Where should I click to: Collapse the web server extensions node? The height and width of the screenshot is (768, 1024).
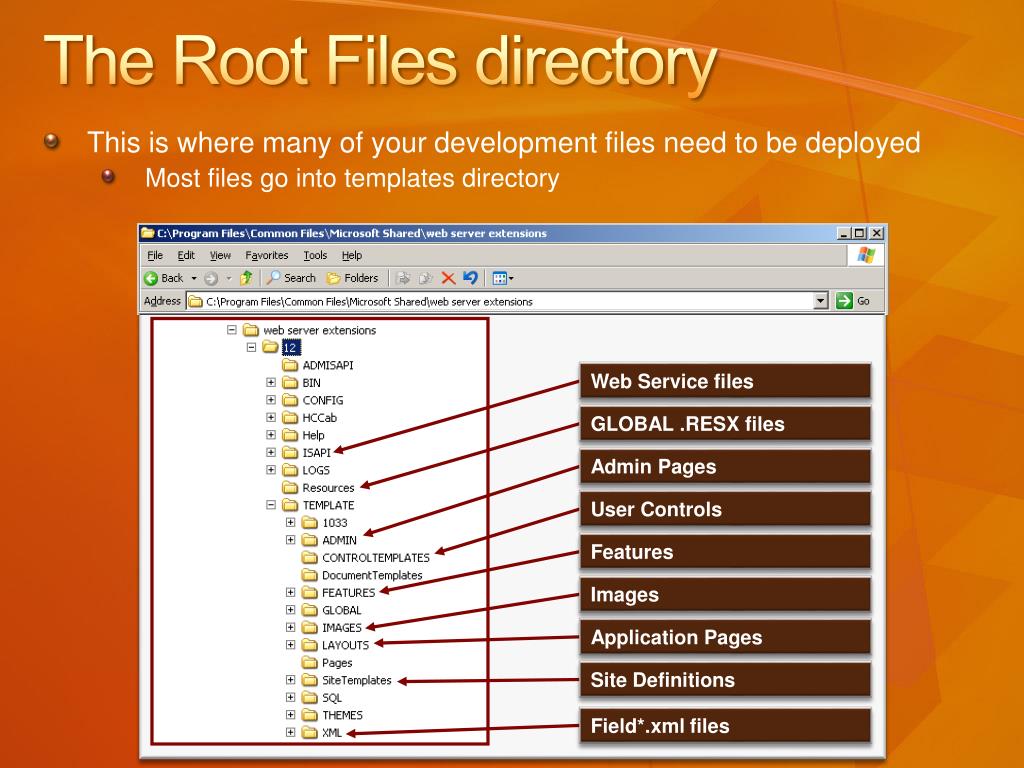click(232, 330)
